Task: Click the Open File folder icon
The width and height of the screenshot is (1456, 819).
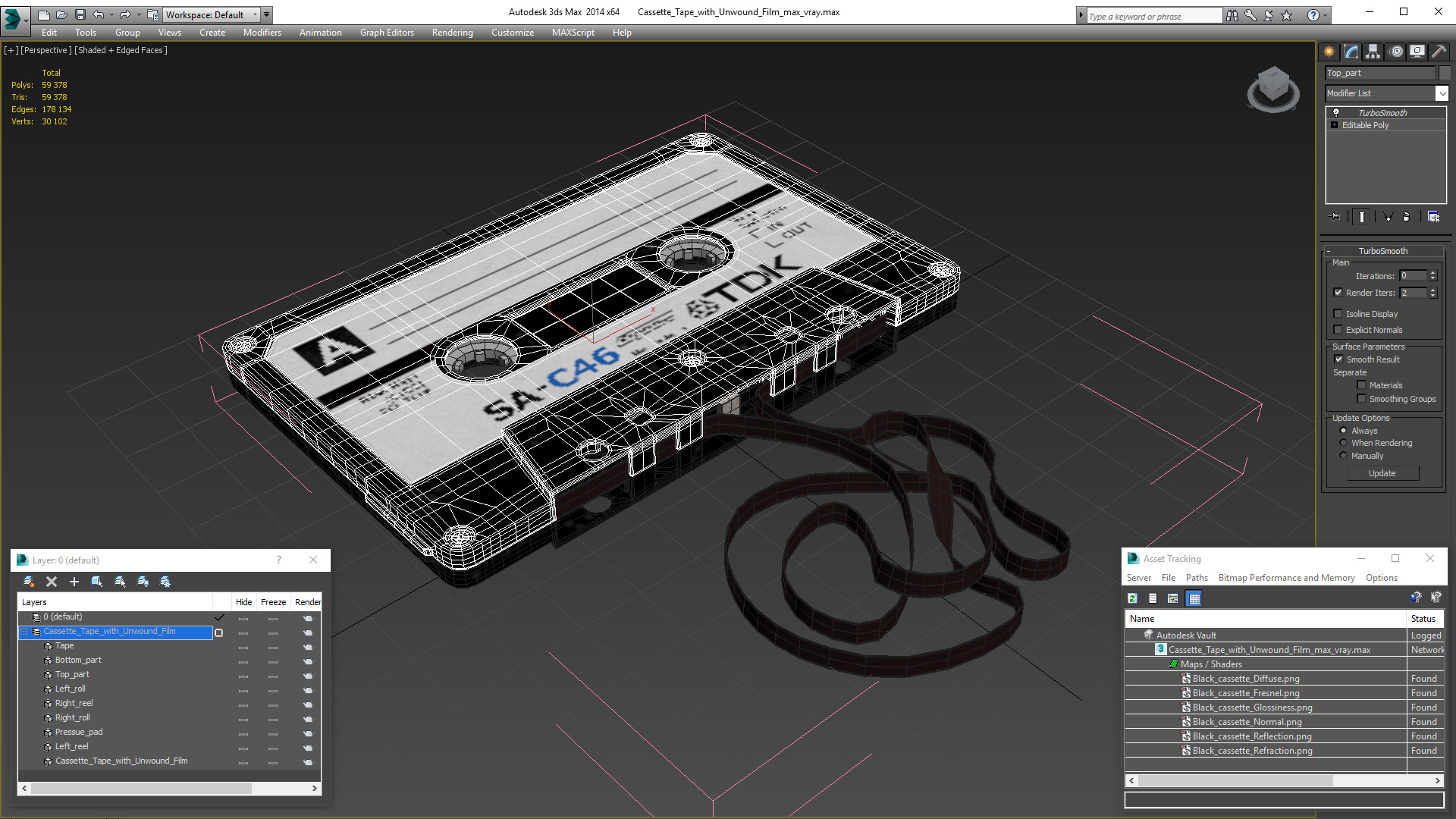Action: point(61,14)
